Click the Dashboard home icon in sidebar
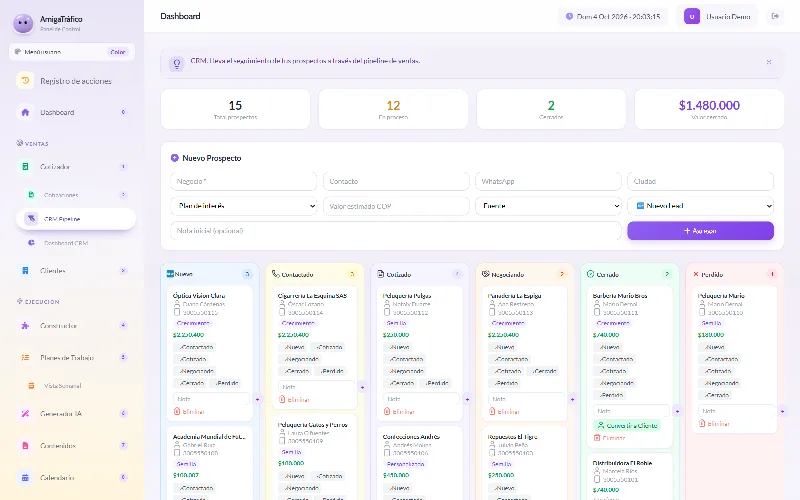The height and width of the screenshot is (500, 800). 25,112
